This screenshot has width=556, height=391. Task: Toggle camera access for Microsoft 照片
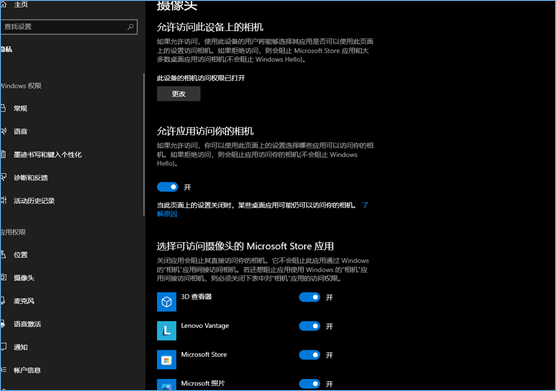309,384
